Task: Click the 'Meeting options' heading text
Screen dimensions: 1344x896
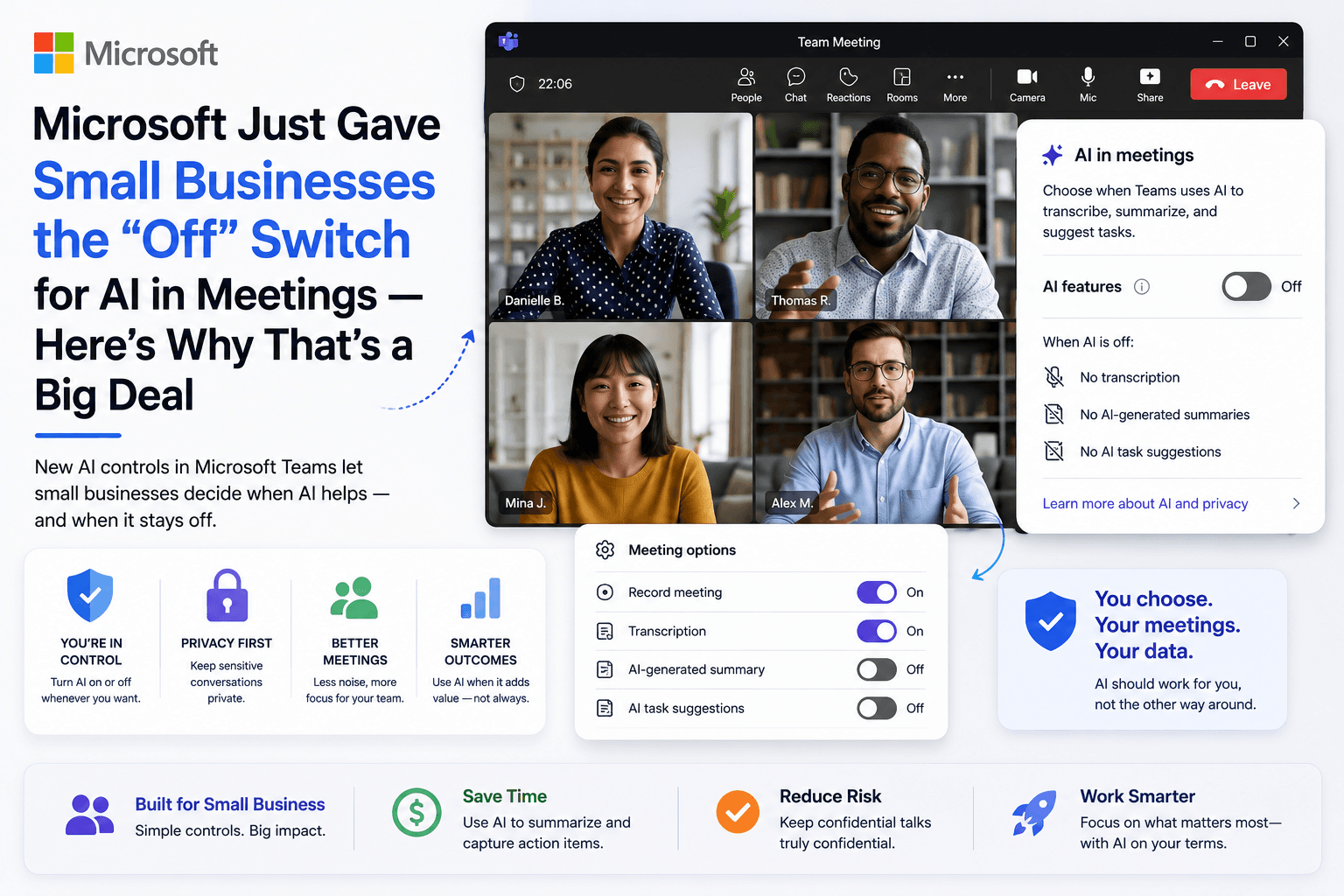Action: click(x=682, y=549)
